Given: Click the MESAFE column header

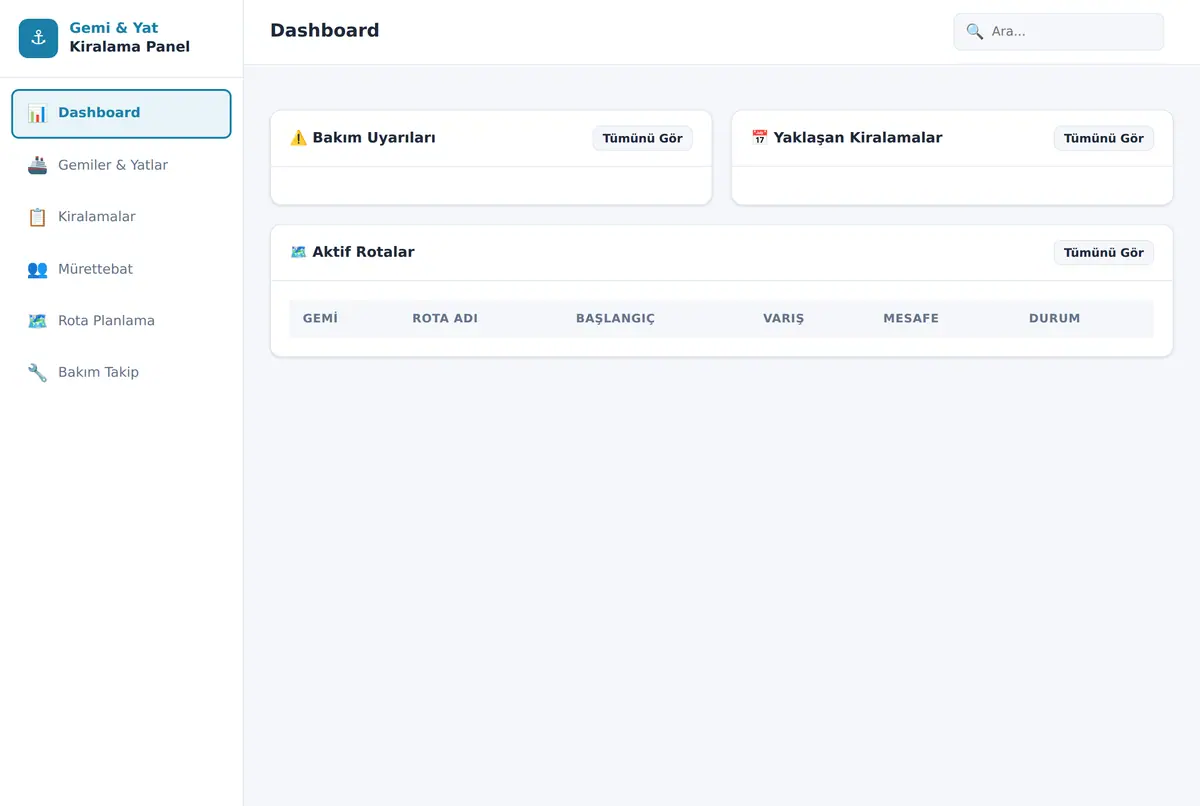Looking at the screenshot, I should point(911,319).
